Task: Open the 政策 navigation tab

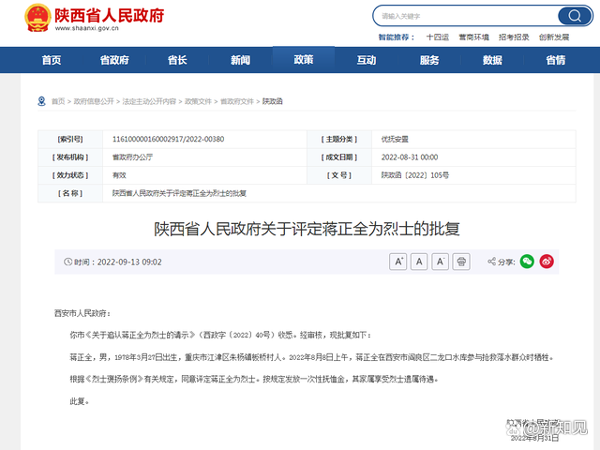Action: [303, 60]
